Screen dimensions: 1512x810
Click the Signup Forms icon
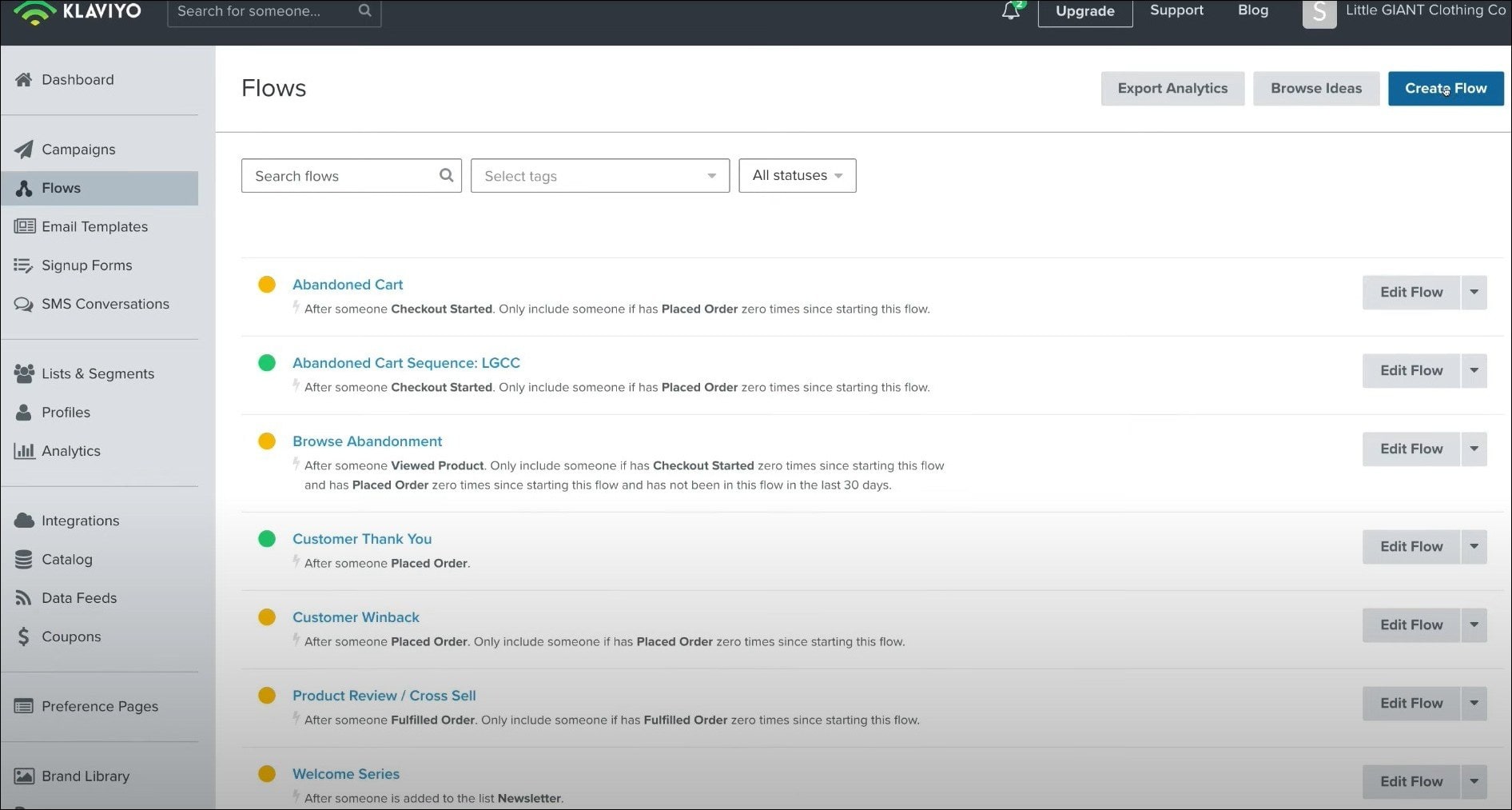23,265
